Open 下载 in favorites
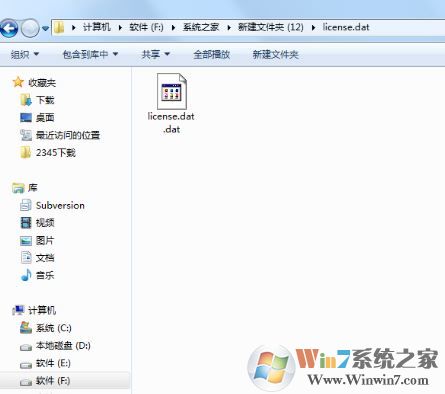 [45, 100]
